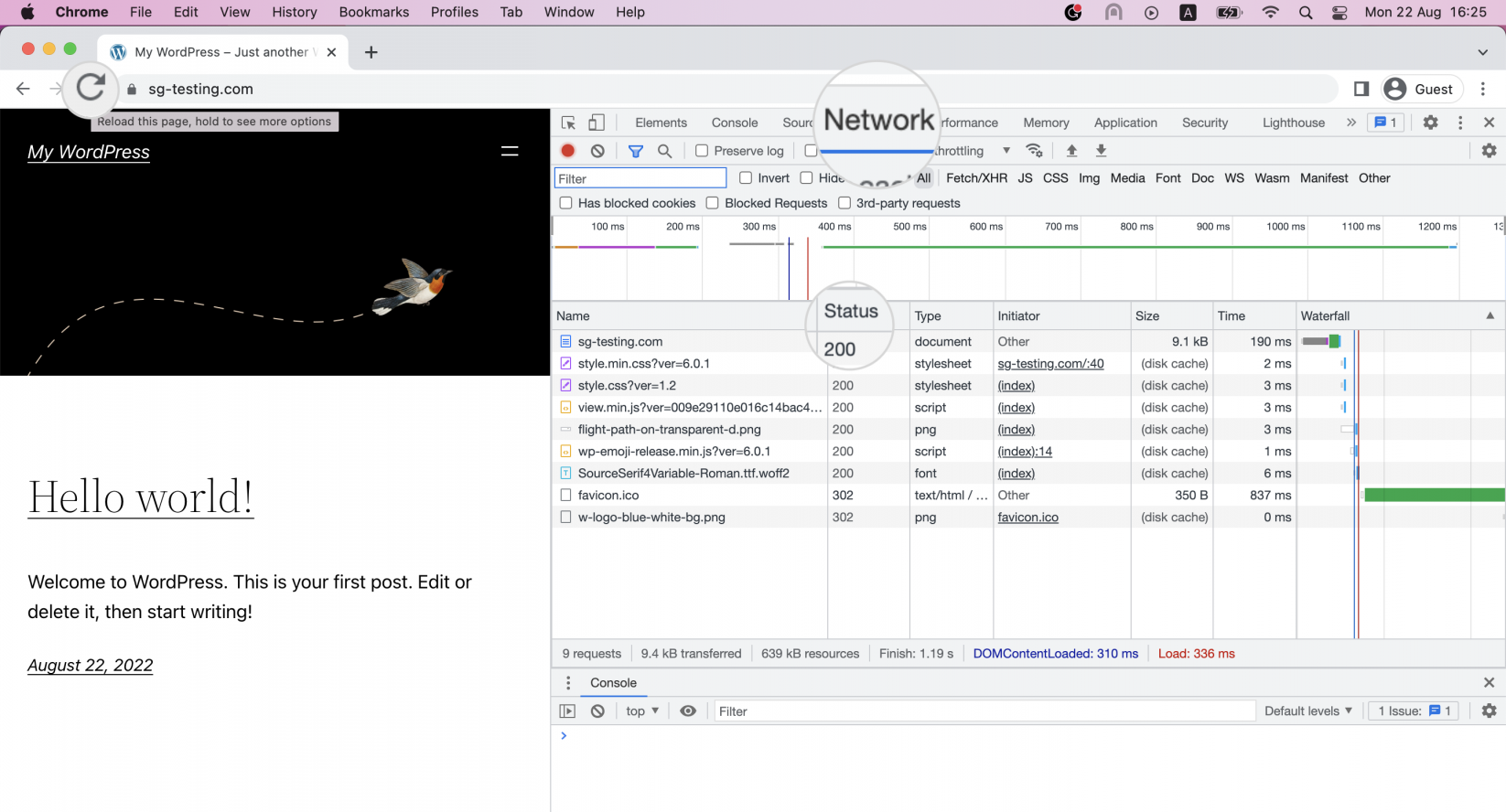Open network conditions wifi icon
This screenshot has height=812, width=1506.
[x=1035, y=151]
